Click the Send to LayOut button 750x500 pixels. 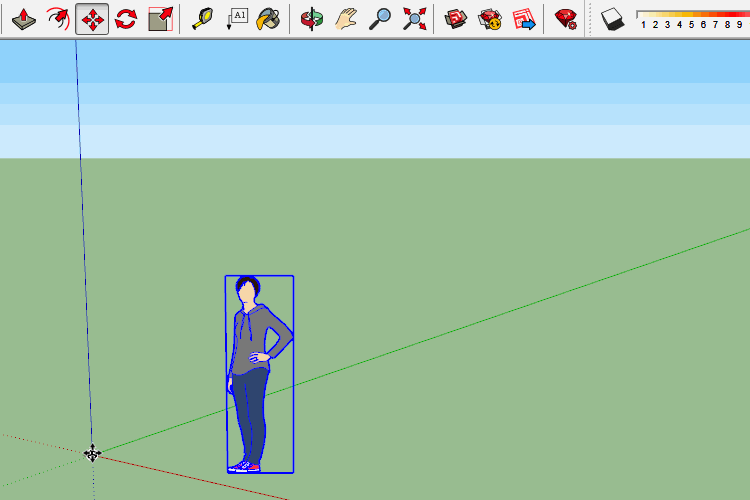point(524,18)
